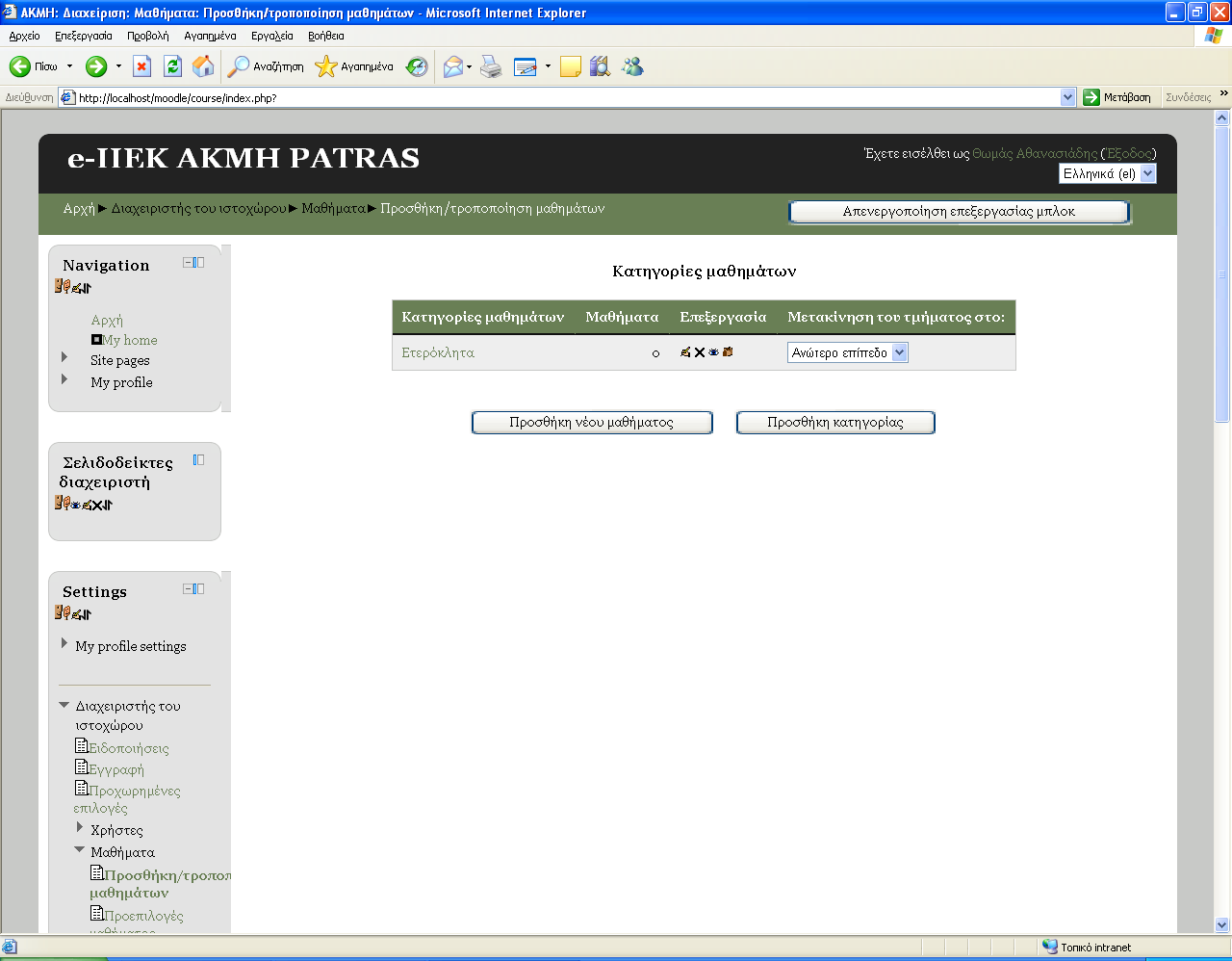This screenshot has width=1232, height=961.
Task: Open the Ελληνικά (el) language dropdown
Action: pos(1107,174)
